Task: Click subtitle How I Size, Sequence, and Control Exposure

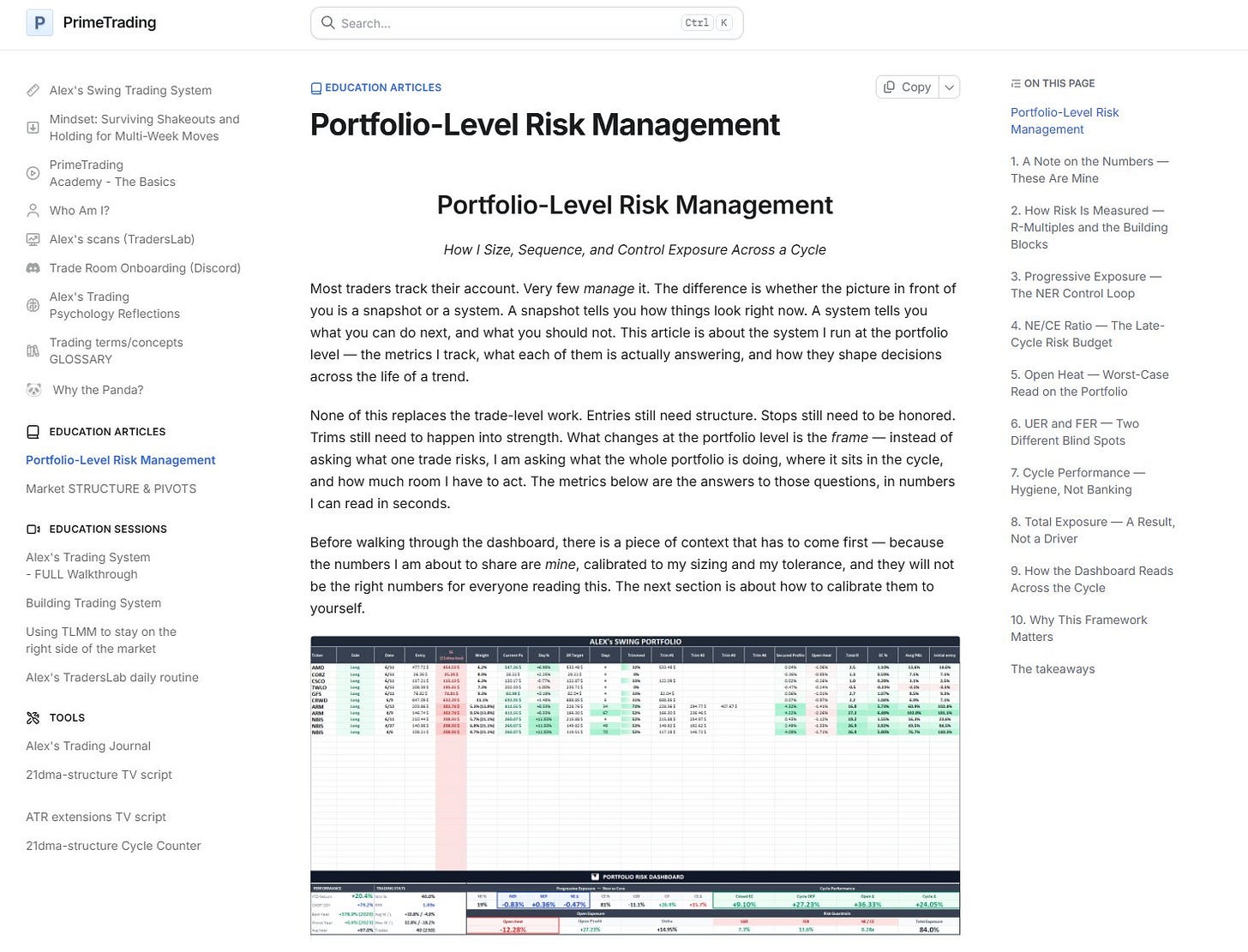Action: (x=635, y=249)
